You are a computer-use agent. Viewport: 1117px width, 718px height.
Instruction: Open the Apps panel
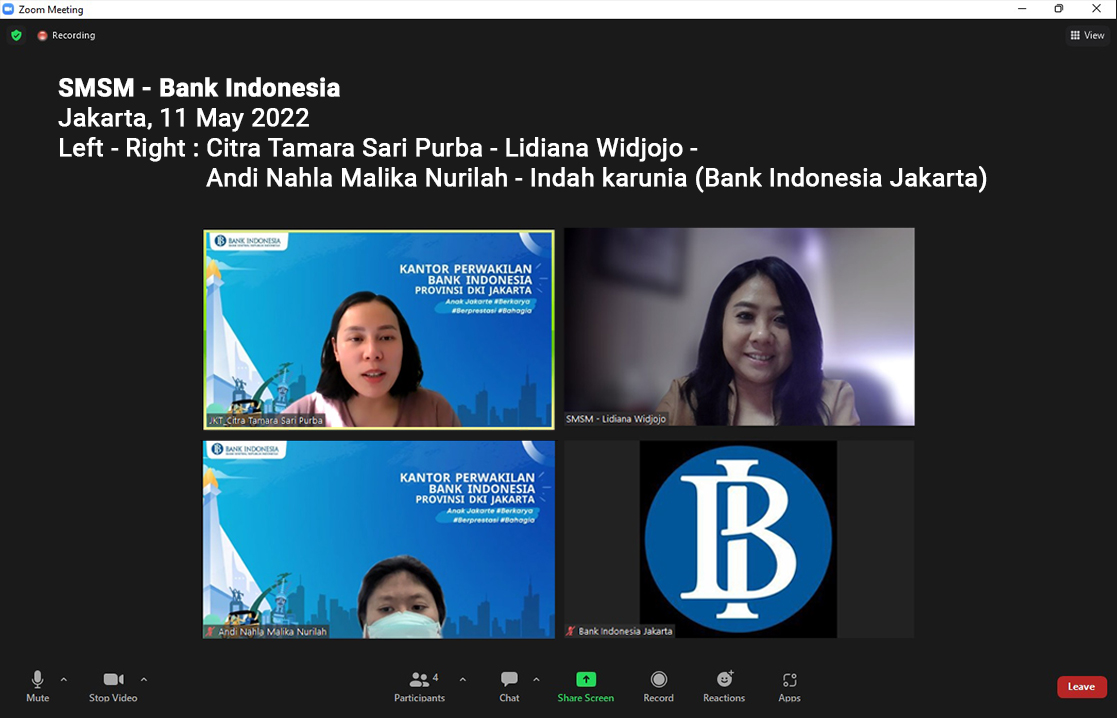[789, 687]
